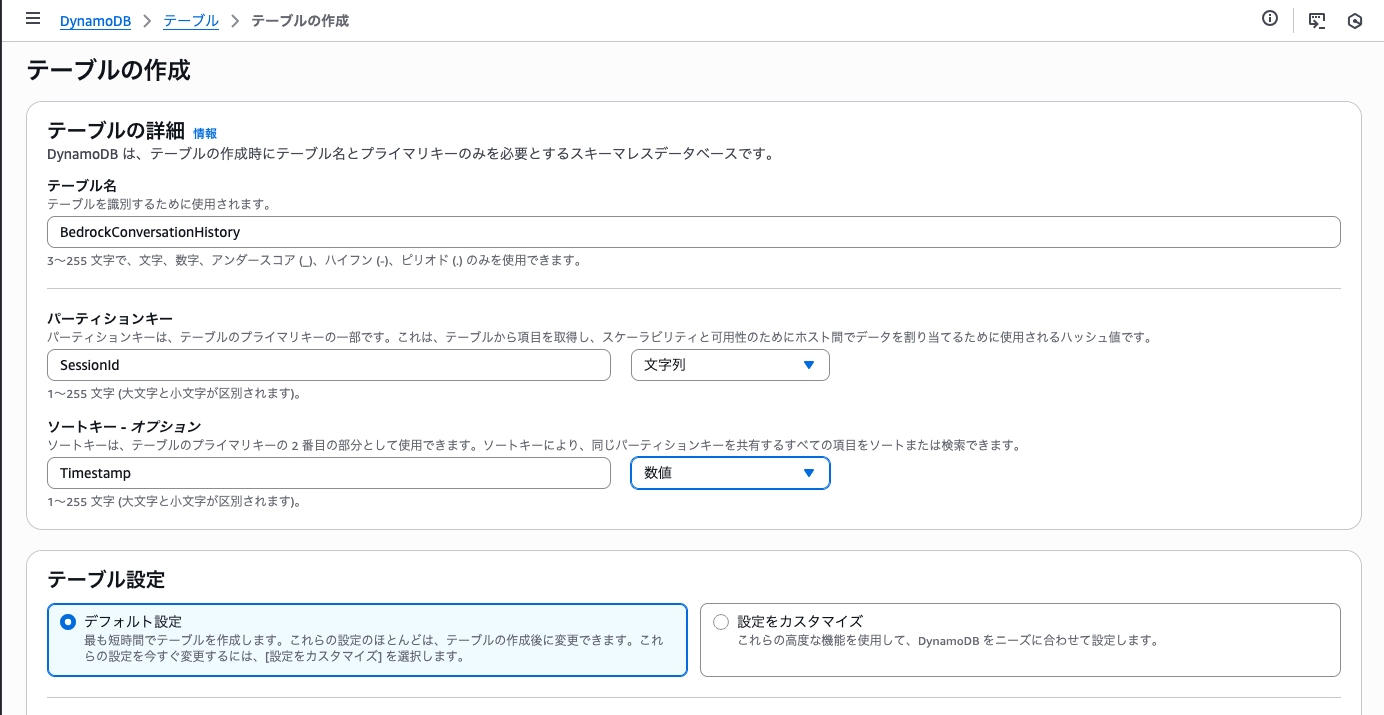1384x715 pixels.
Task: Click the パーティションキー label
Action: pos(111,318)
